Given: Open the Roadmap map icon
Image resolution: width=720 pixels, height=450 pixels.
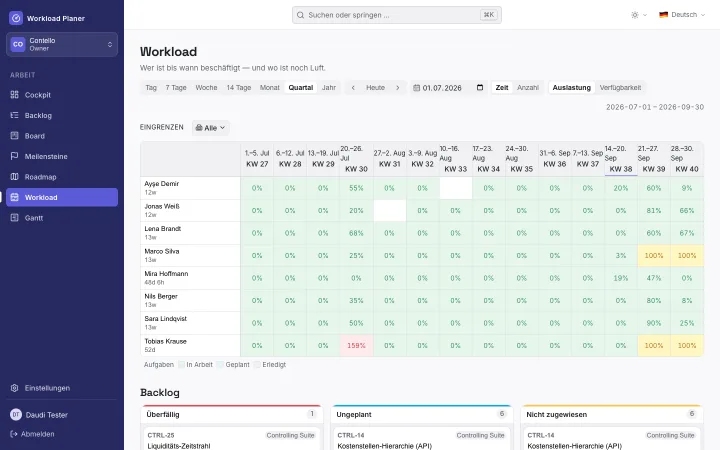Looking at the screenshot, I should point(15,177).
